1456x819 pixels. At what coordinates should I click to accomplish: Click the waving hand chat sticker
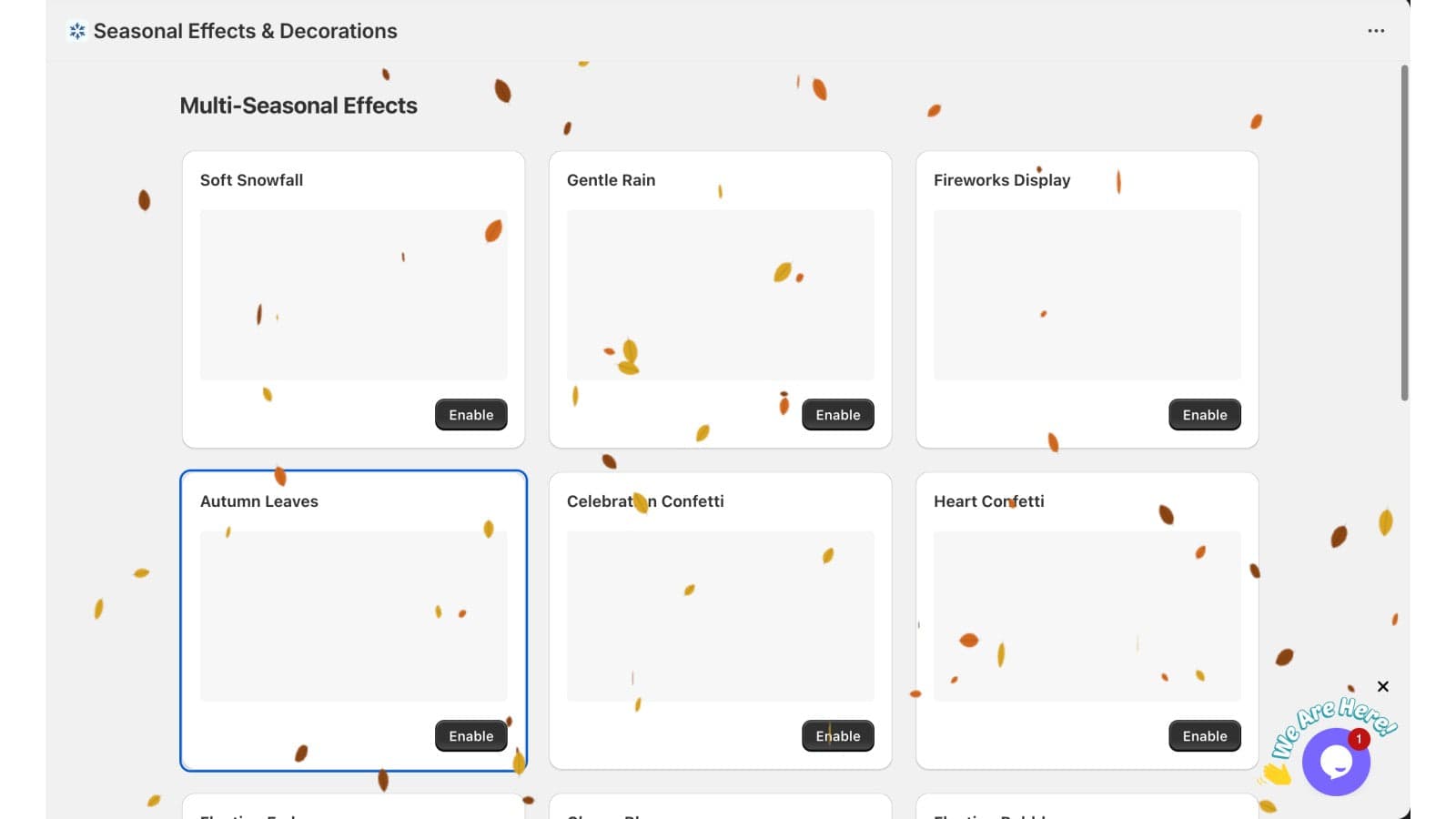click(x=1276, y=773)
